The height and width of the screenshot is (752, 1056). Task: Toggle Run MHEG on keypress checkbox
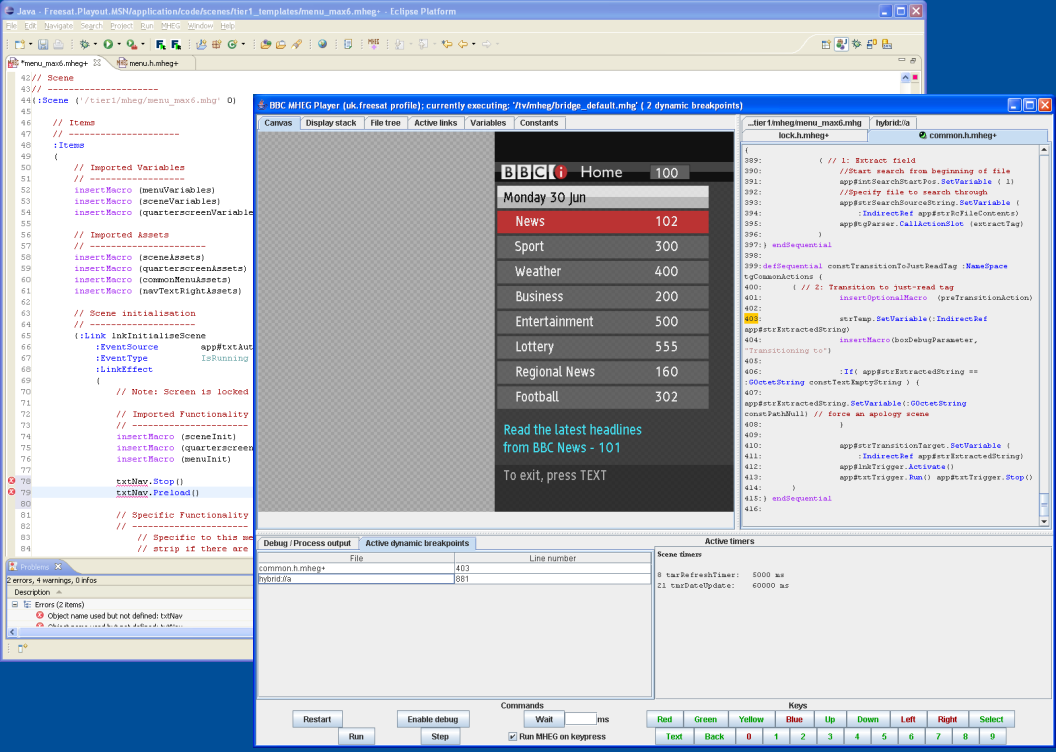tap(513, 737)
